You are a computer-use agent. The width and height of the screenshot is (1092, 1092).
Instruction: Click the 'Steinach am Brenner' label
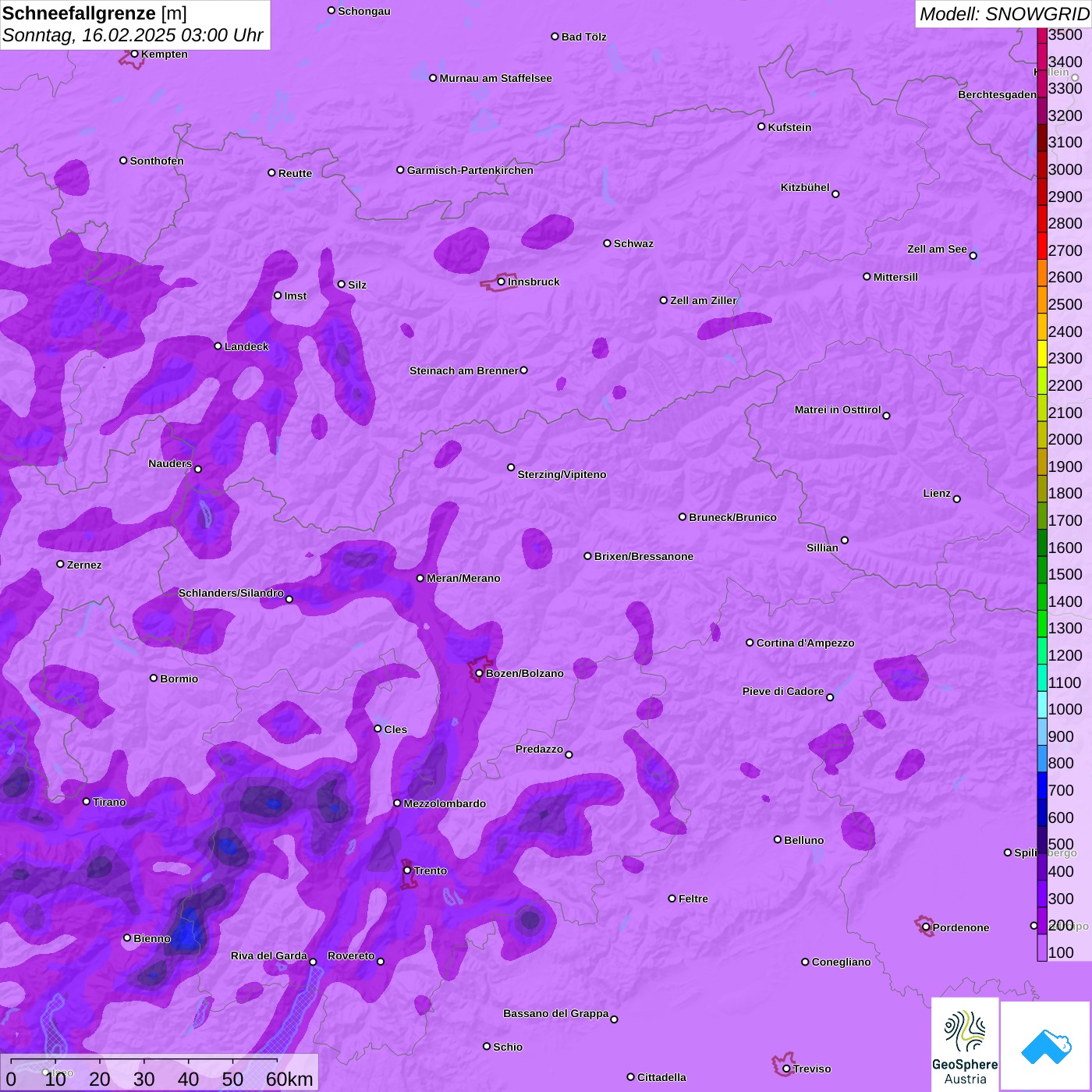coord(464,370)
